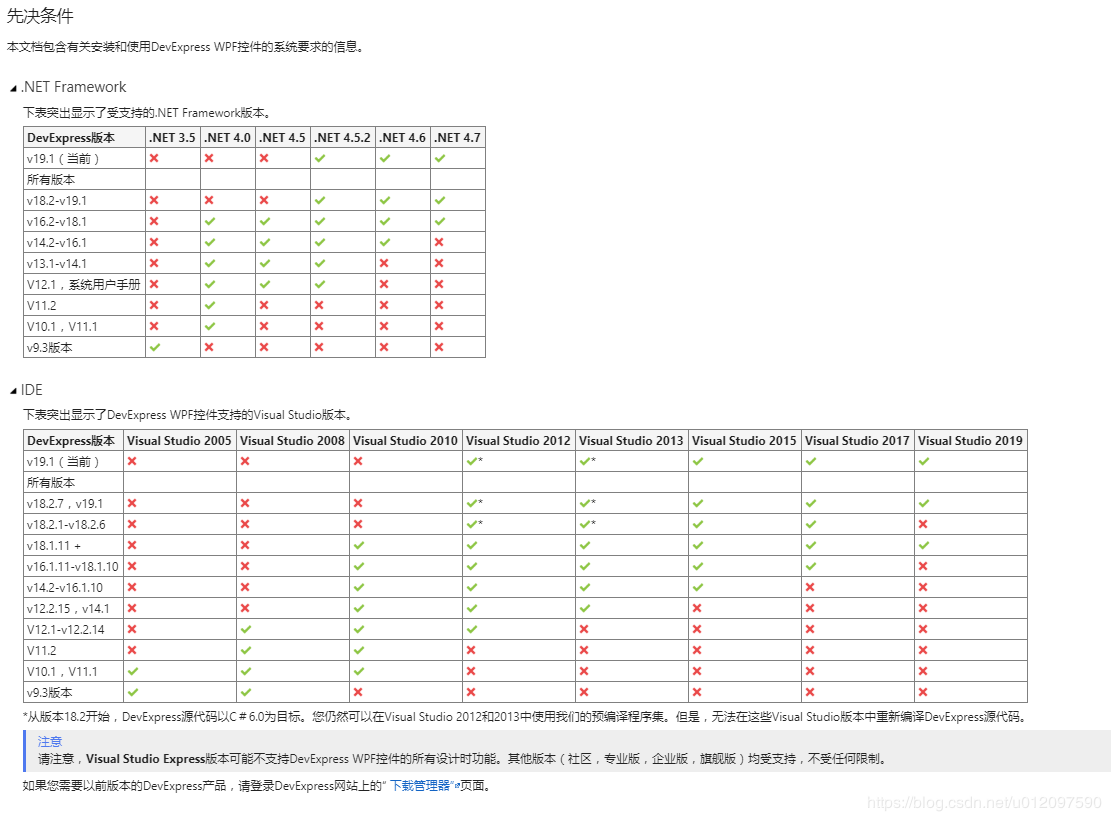This screenshot has height=821, width=1111.
Task: Click the check for V12.1-v12.2.14 under Visual Studio 2008
Action: 246,629
